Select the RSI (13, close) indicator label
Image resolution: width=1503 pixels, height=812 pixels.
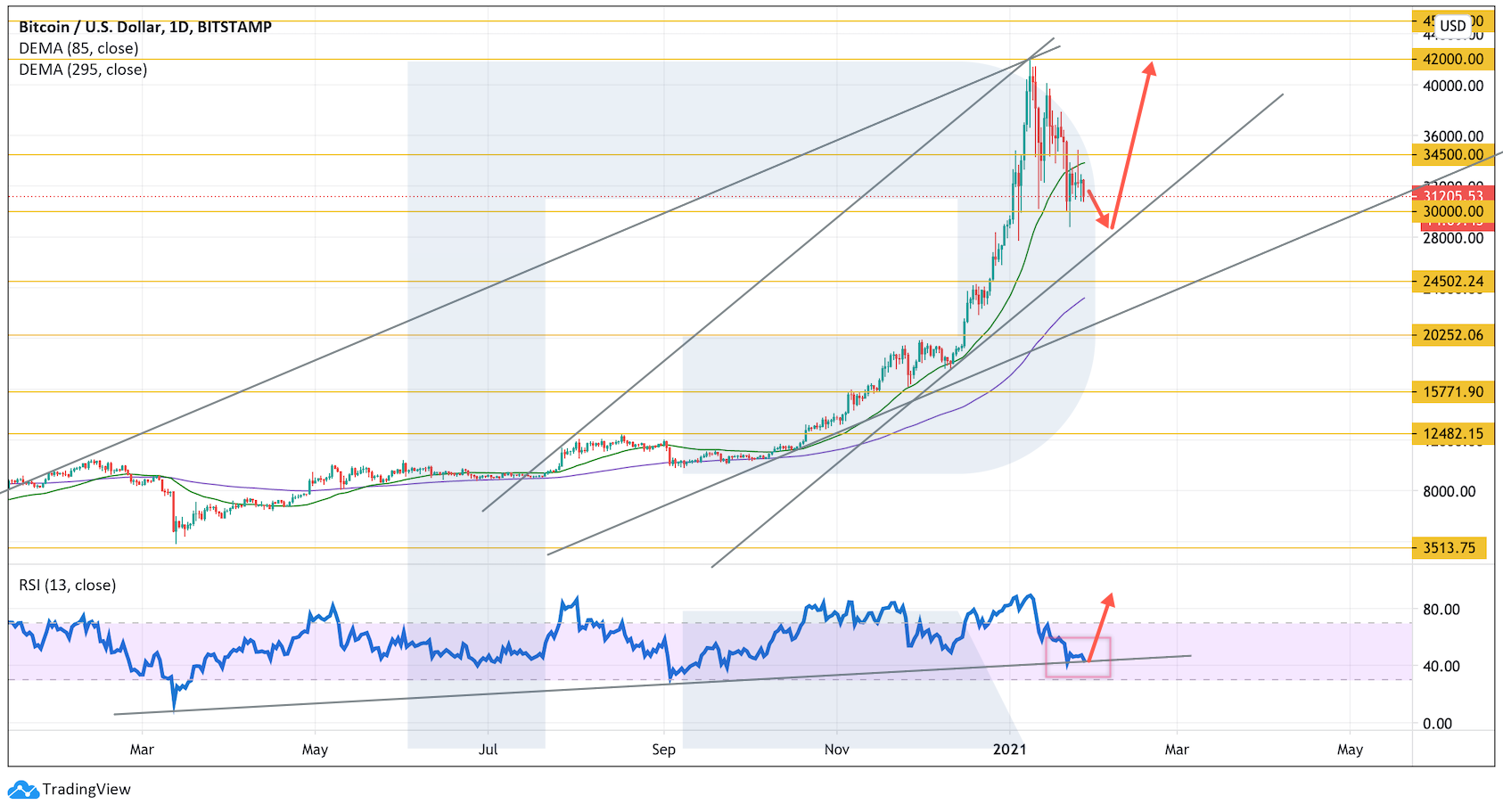68,586
